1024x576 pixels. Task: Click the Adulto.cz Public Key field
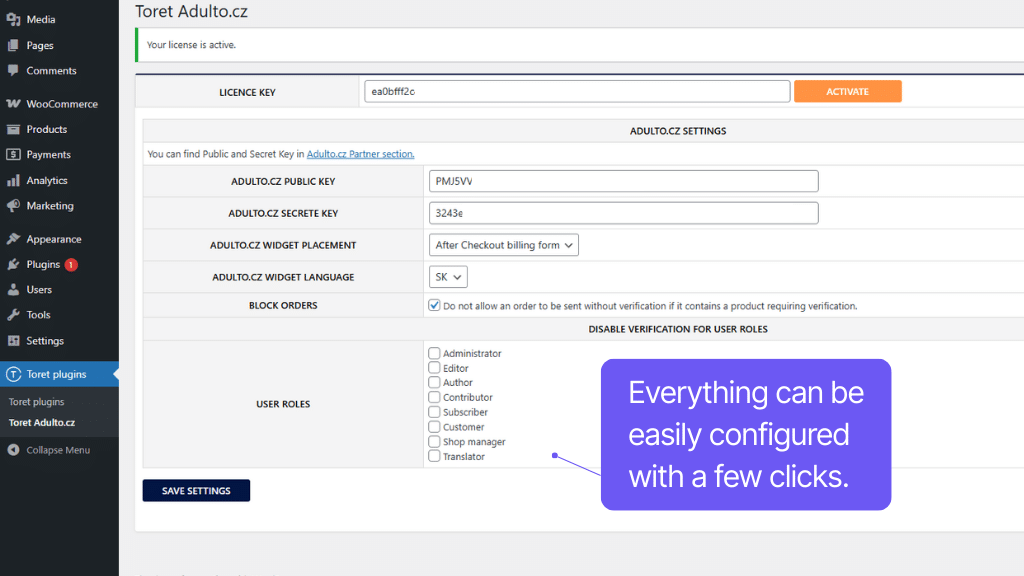pos(623,181)
